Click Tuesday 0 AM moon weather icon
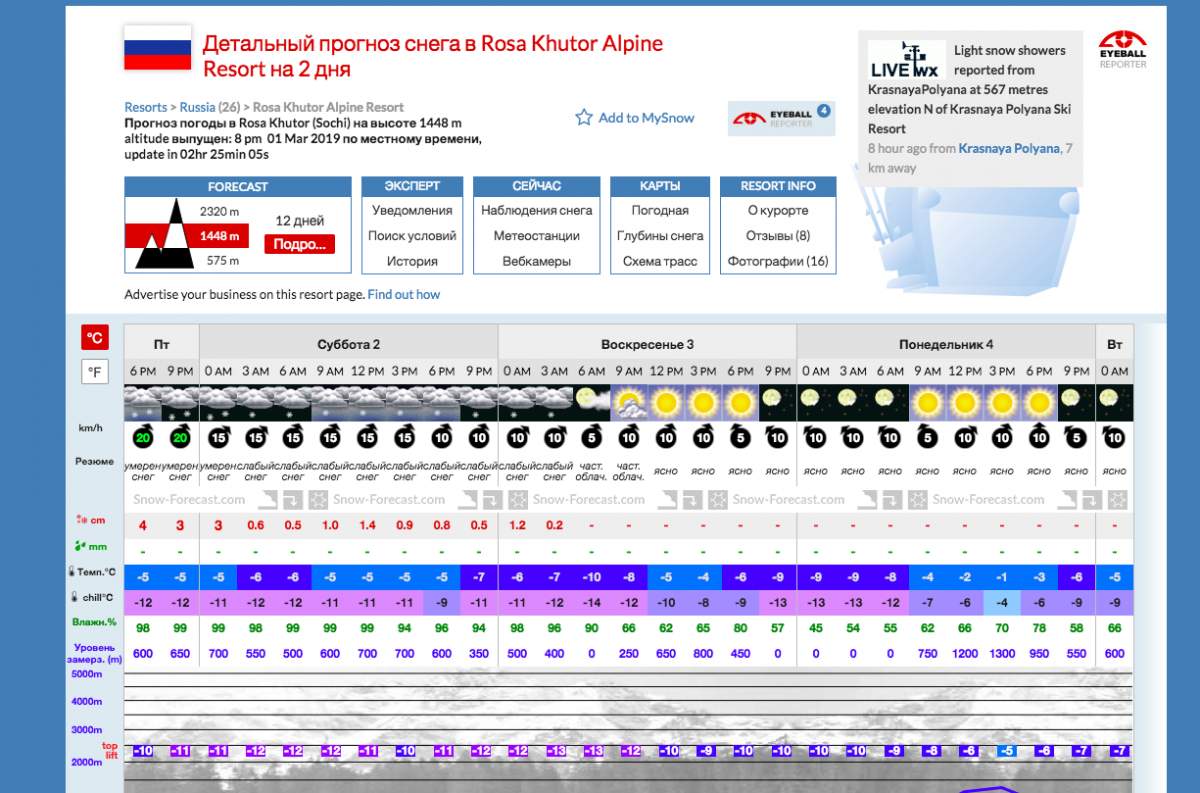 (1114, 403)
